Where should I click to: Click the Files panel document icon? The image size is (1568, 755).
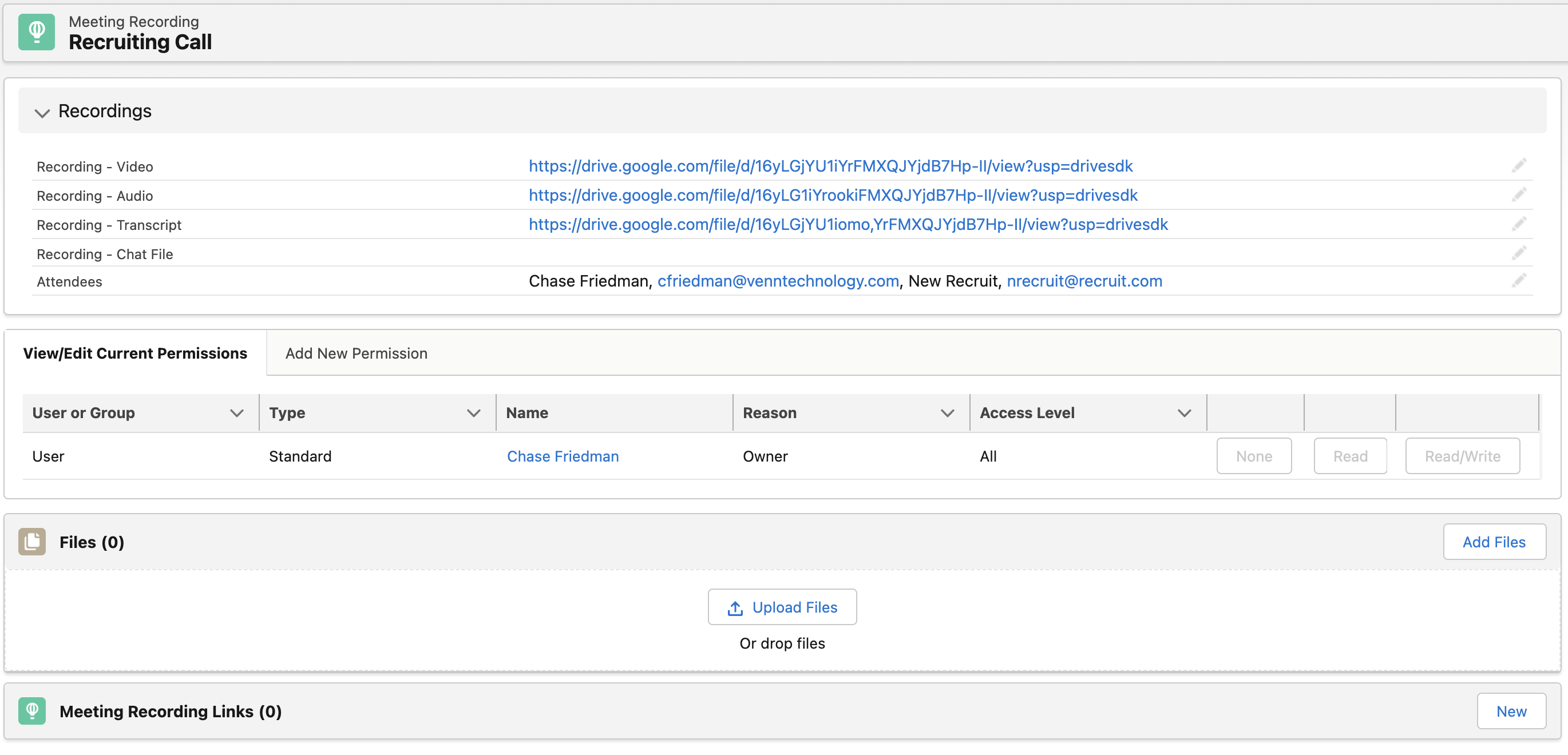(31, 542)
